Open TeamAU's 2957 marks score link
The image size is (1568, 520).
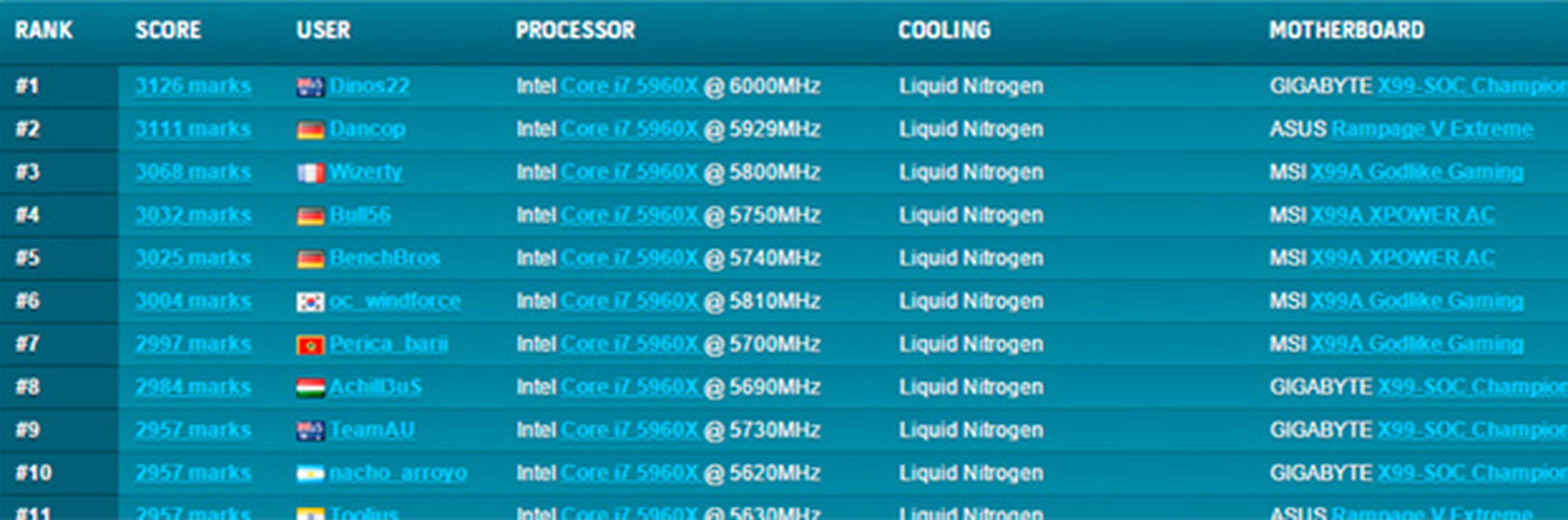193,430
